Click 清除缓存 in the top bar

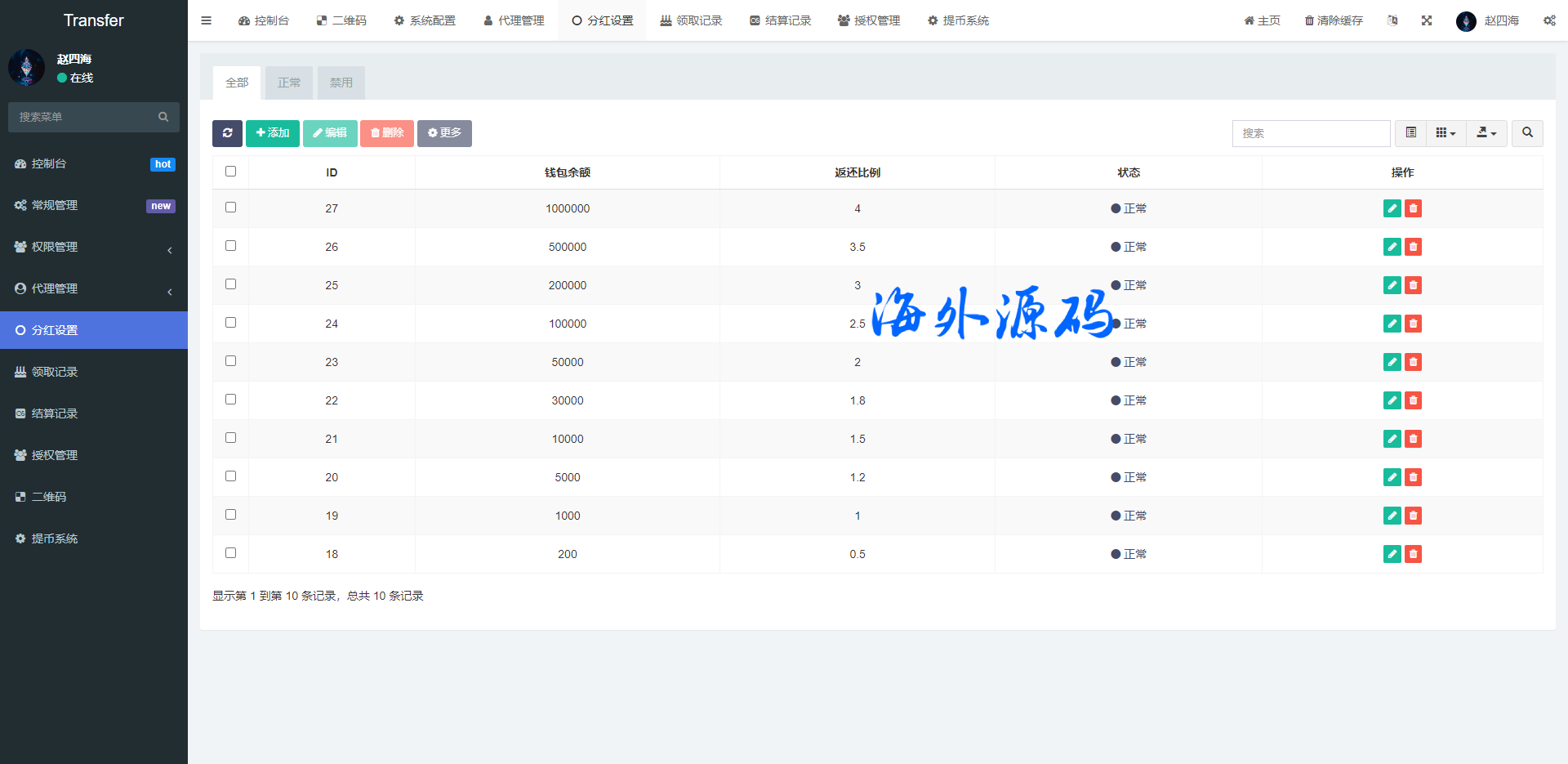click(x=1334, y=20)
